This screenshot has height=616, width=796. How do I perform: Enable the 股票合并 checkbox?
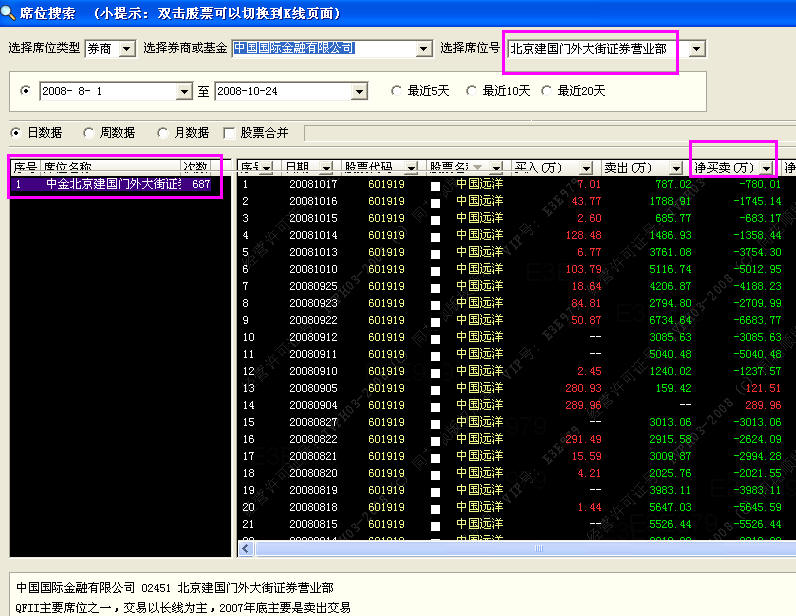coord(230,132)
